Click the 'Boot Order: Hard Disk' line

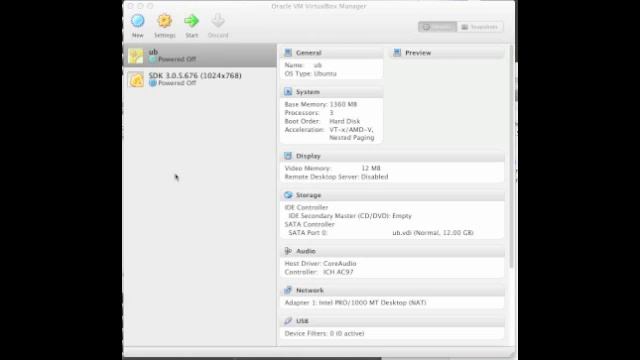tap(322, 121)
